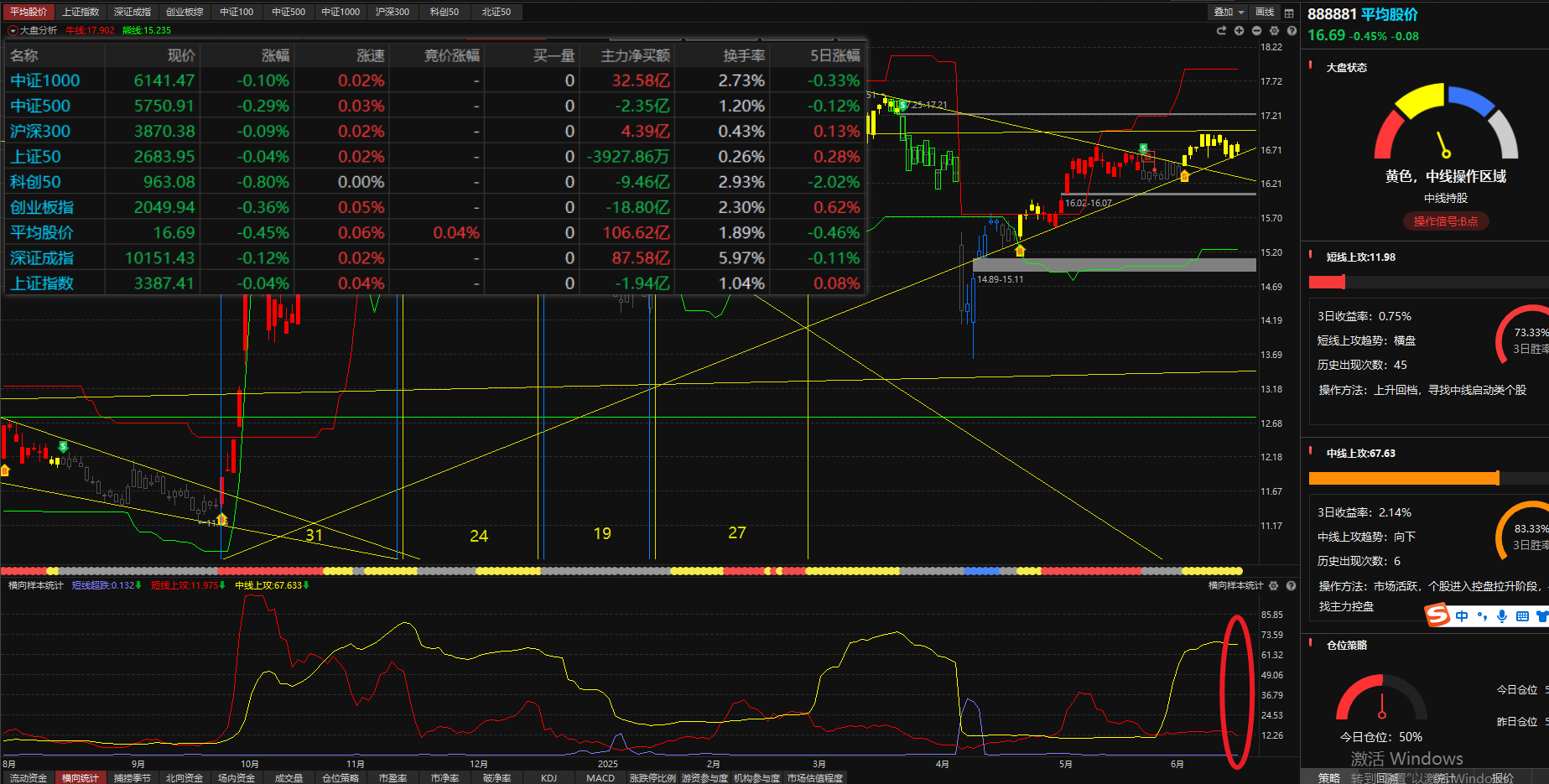
Task: Open settings gear in 横向样本统计 sub-panel
Action: click(x=1274, y=585)
